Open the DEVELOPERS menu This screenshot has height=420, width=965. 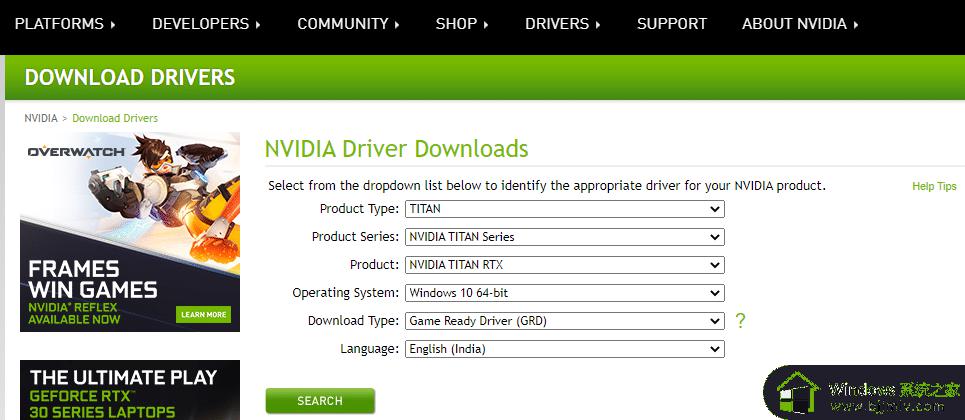(x=207, y=24)
